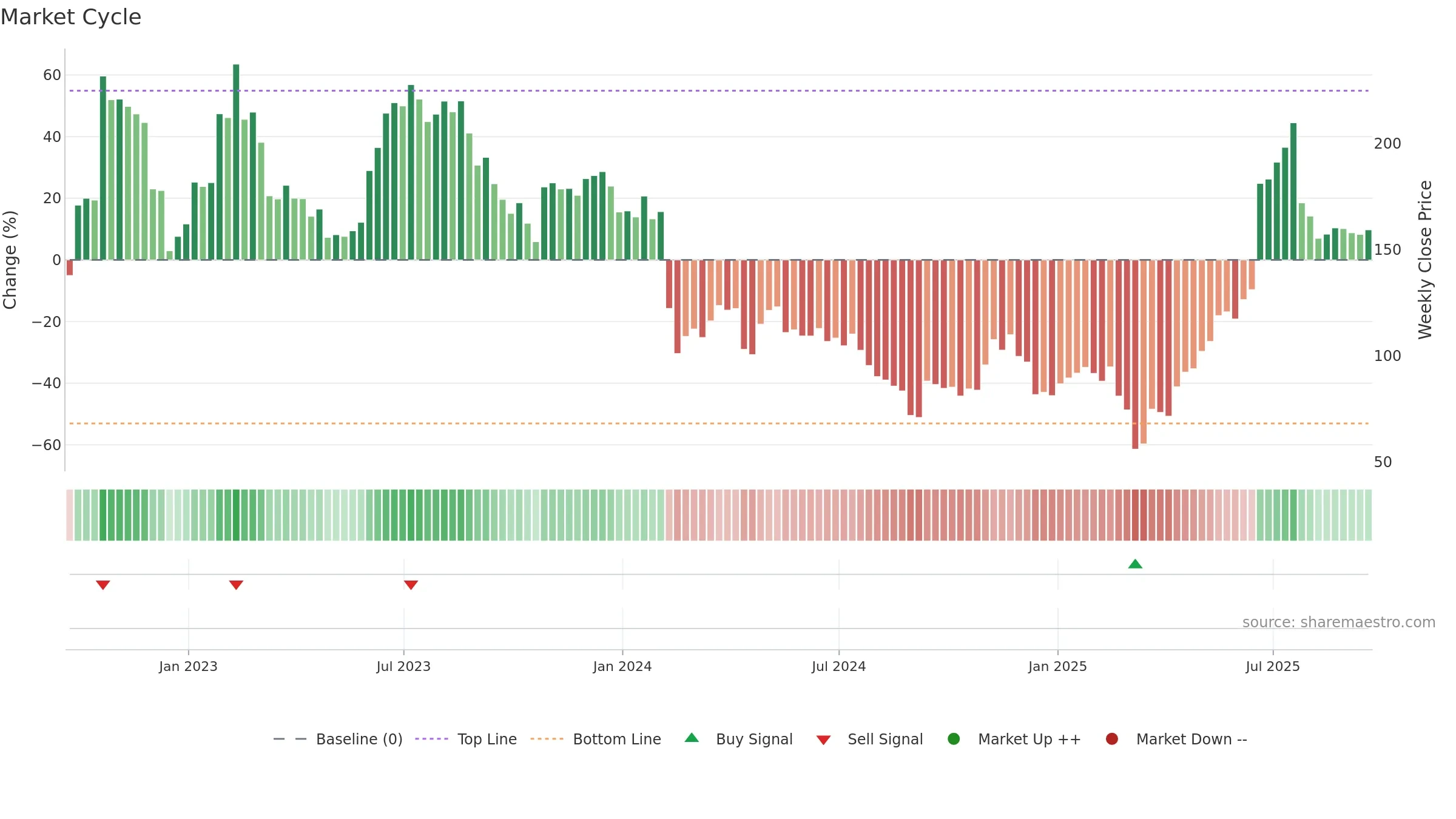Click the tallest green bar above 60
Image resolution: width=1456 pixels, height=819 pixels.
[236, 162]
